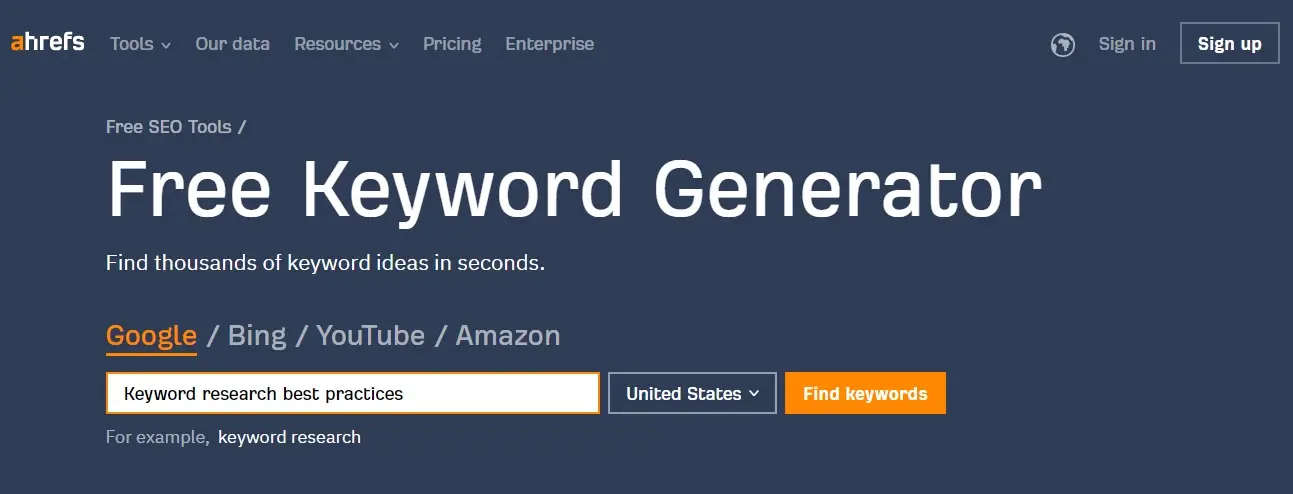Open the Tools navigation menu

pos(140,44)
